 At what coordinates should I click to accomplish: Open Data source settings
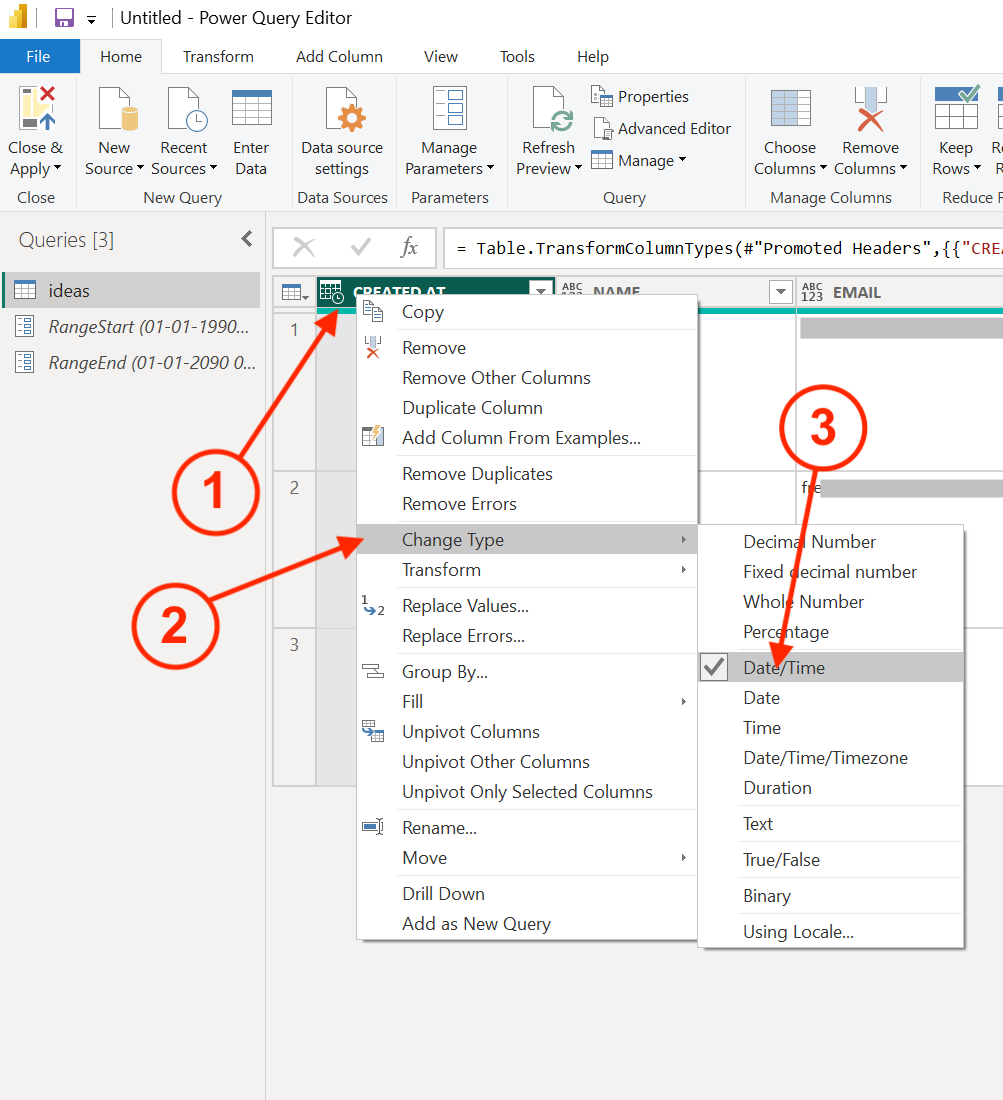(342, 130)
